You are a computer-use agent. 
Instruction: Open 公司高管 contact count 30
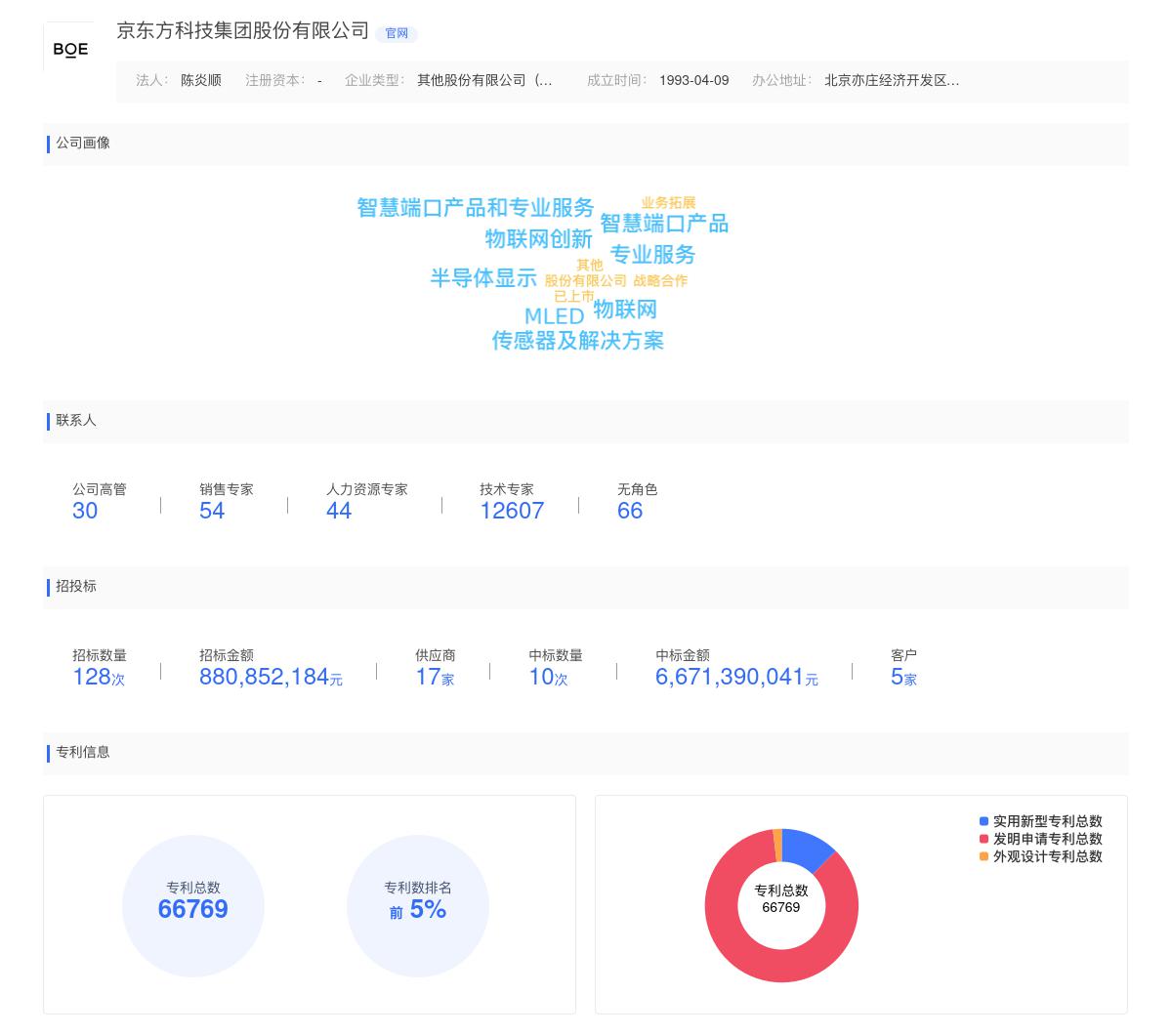85,510
